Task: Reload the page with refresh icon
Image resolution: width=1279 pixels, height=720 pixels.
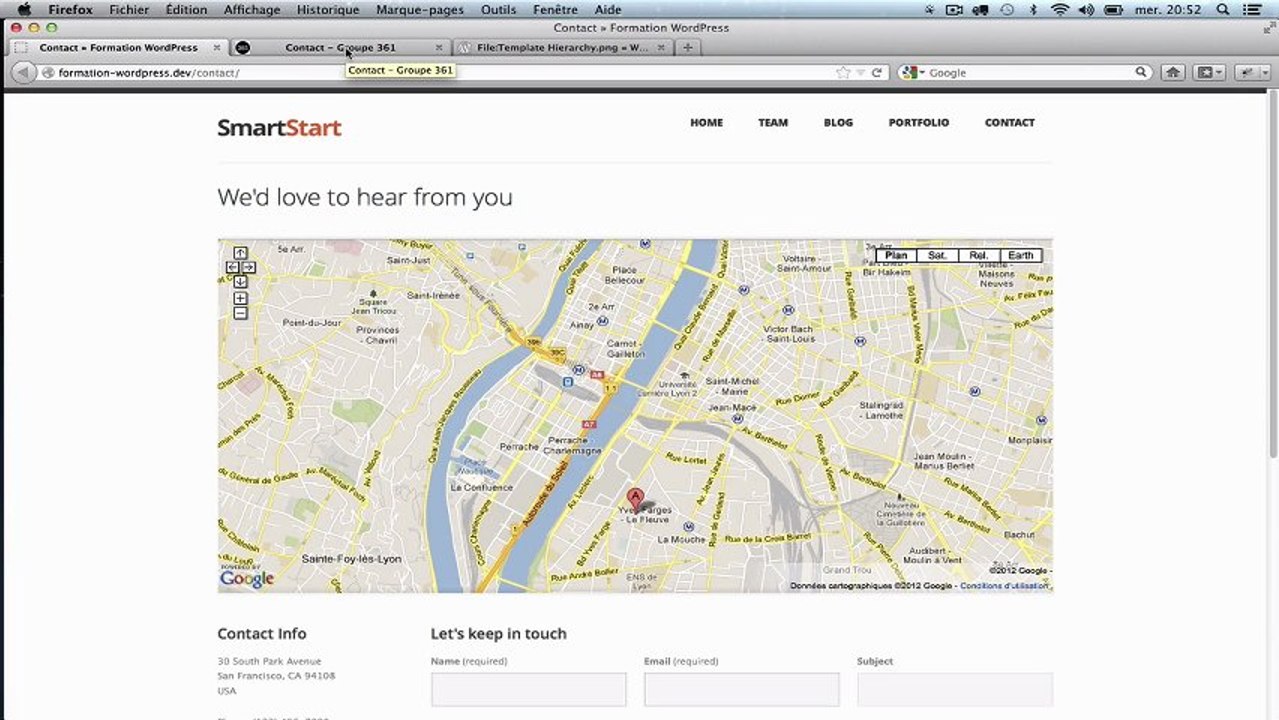Action: 877,72
